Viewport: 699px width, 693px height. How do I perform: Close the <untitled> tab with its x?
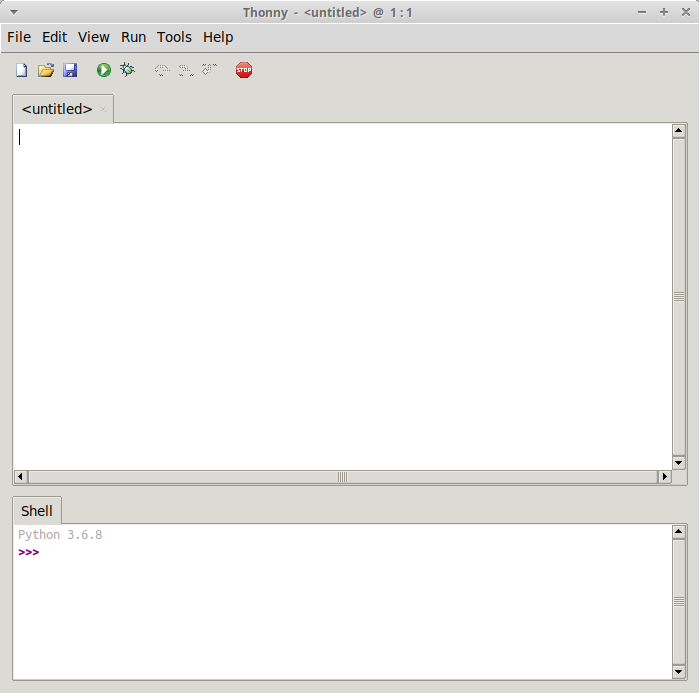[x=103, y=109]
